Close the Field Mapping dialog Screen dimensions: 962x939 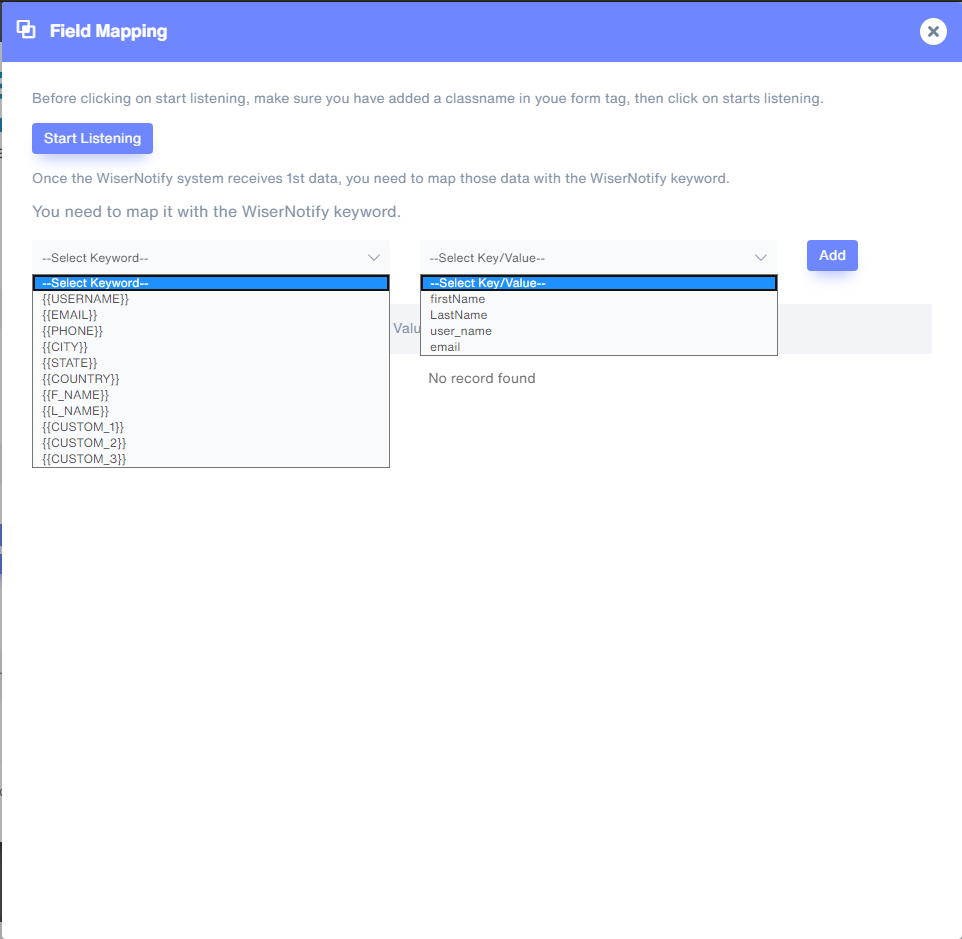[x=933, y=31]
